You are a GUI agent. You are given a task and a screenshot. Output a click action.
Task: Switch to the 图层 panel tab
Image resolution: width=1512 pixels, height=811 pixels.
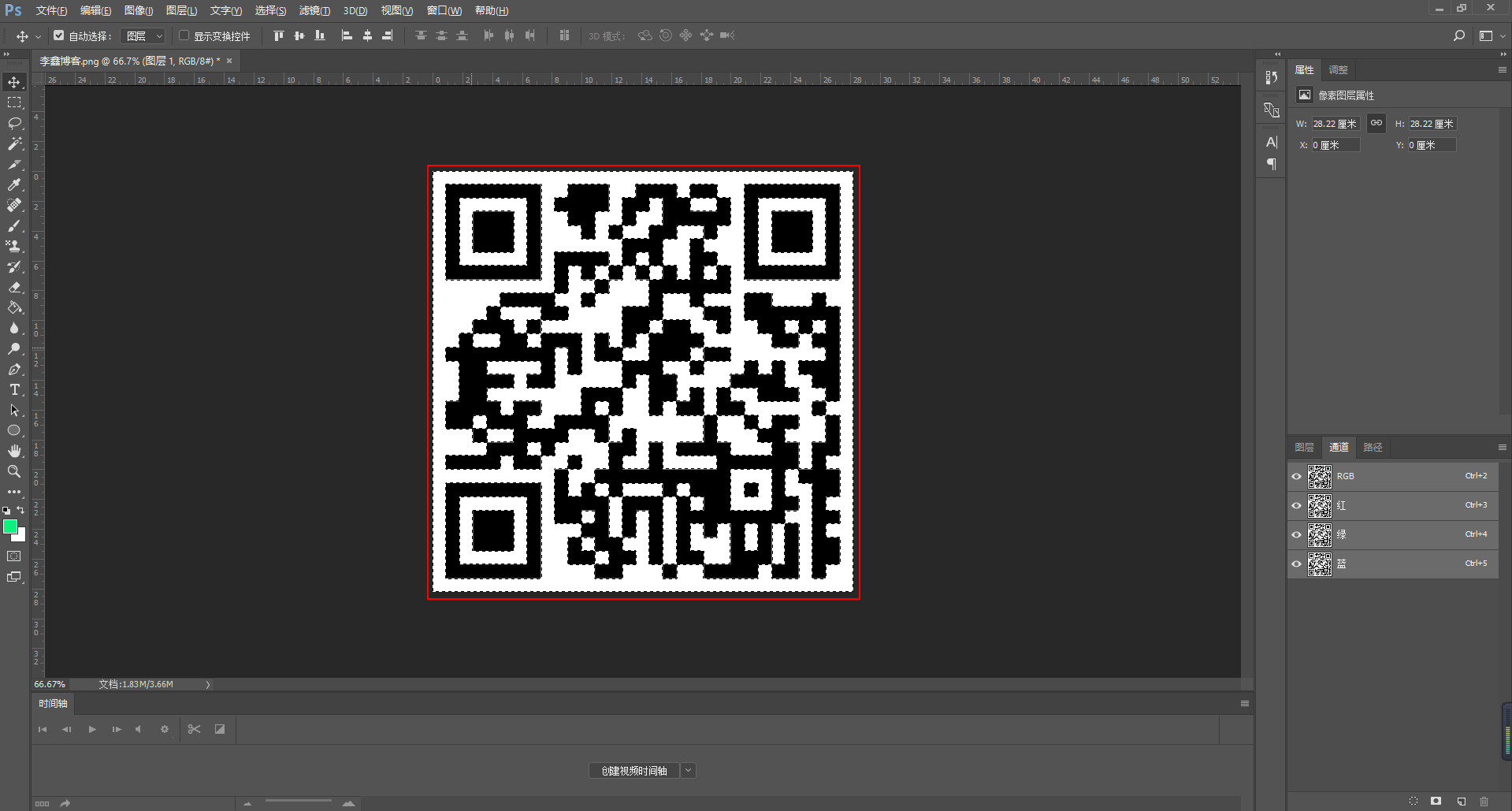(1304, 447)
